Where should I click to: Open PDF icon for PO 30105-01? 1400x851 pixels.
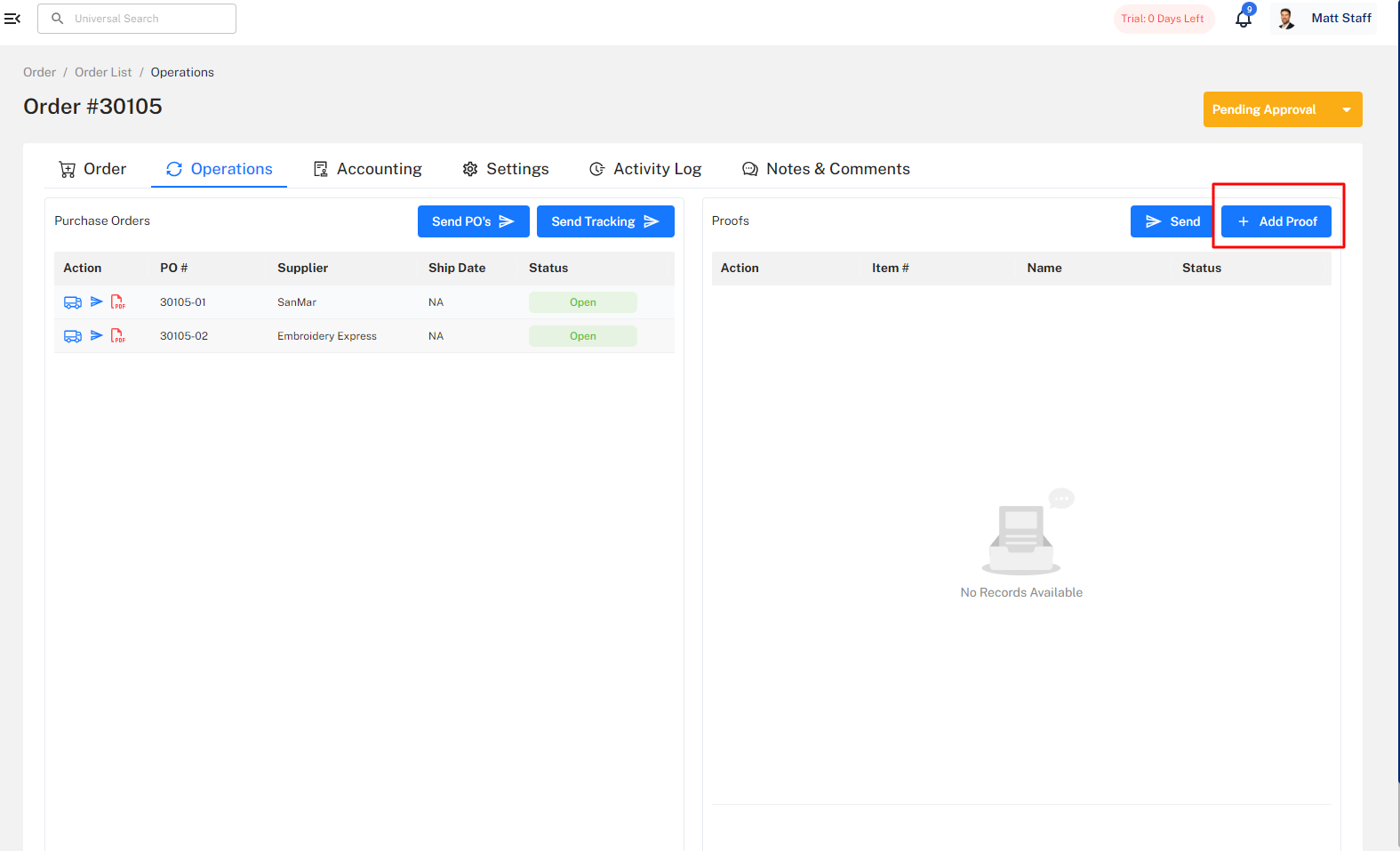click(x=118, y=302)
